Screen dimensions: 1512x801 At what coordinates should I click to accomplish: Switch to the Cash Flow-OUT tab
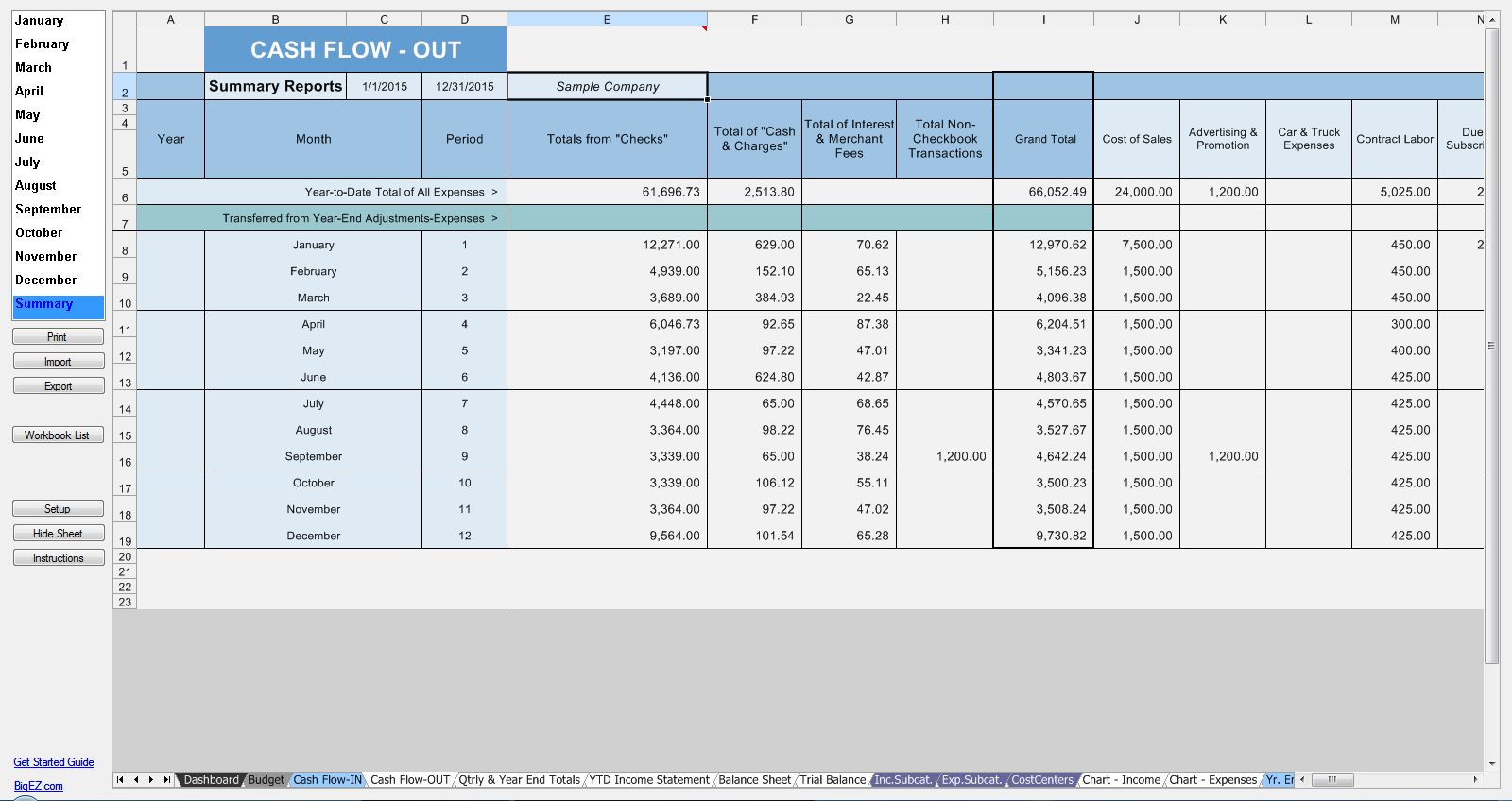click(410, 780)
